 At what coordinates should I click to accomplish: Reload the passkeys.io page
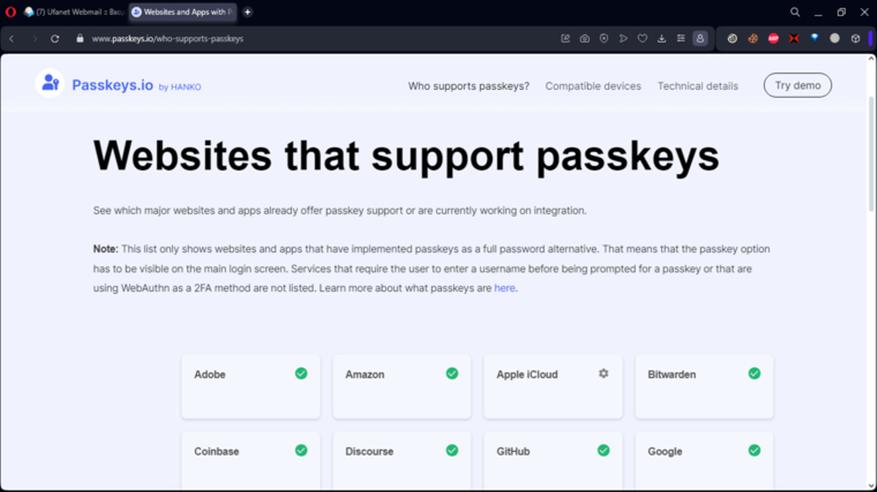pyautogui.click(x=55, y=39)
